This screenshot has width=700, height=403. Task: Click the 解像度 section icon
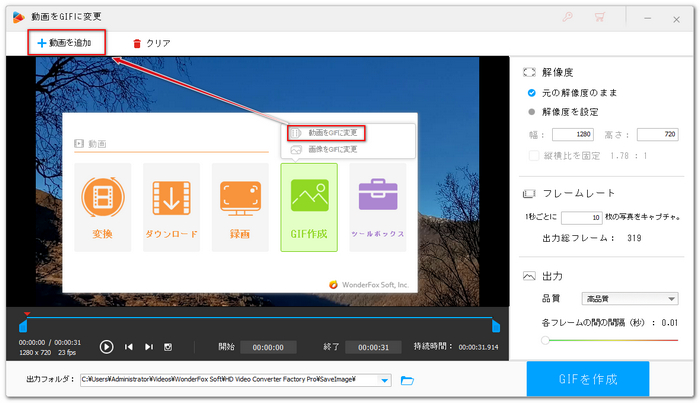point(529,72)
